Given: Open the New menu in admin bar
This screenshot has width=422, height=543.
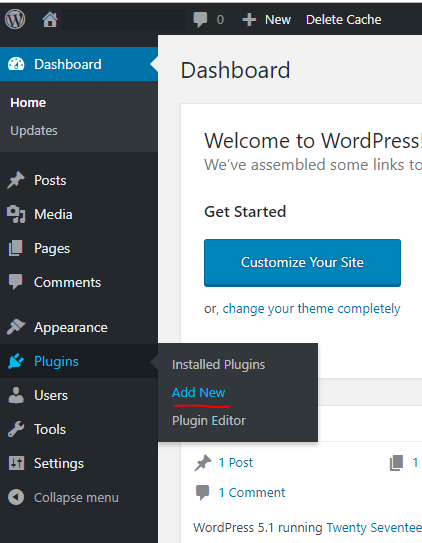Looking at the screenshot, I should coord(278,20).
